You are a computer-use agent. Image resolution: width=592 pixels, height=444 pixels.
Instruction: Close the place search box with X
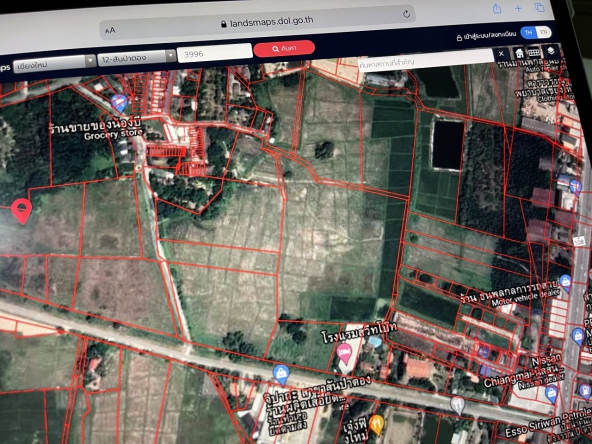coord(501,54)
